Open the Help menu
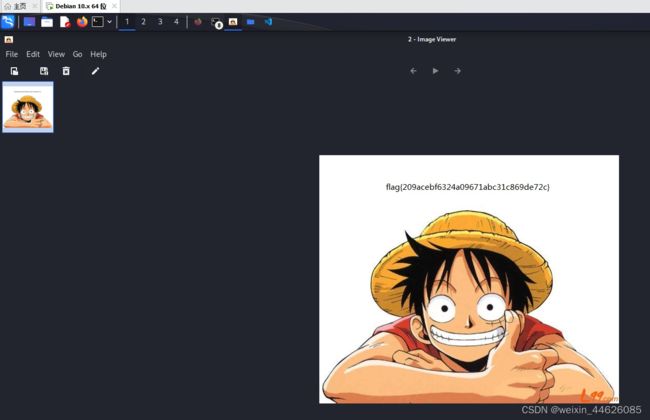 tap(98, 54)
